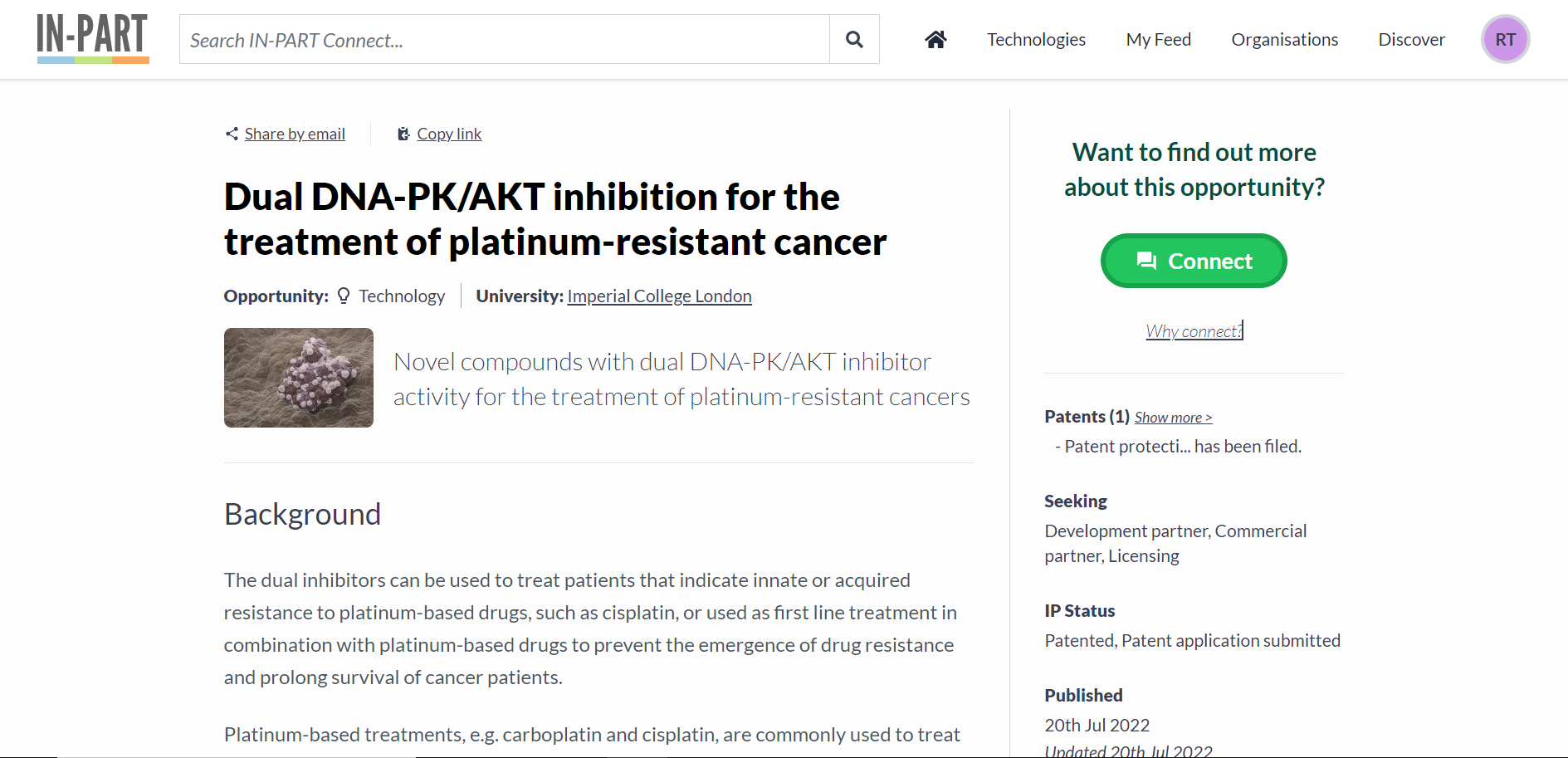Focus the Search IN-PART Connect field
Image resolution: width=1568 pixels, height=758 pixels.
tap(504, 39)
